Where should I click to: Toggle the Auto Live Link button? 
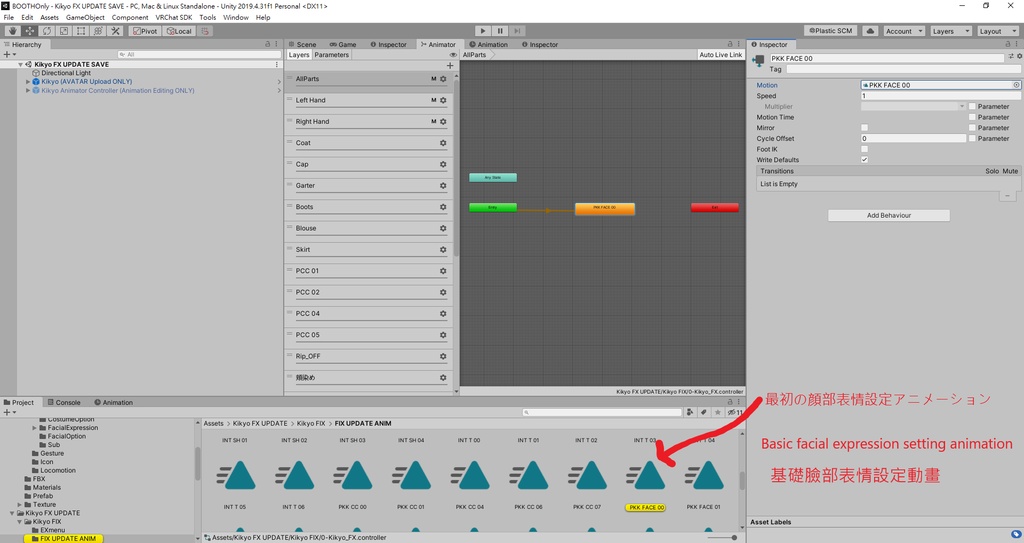(x=720, y=55)
